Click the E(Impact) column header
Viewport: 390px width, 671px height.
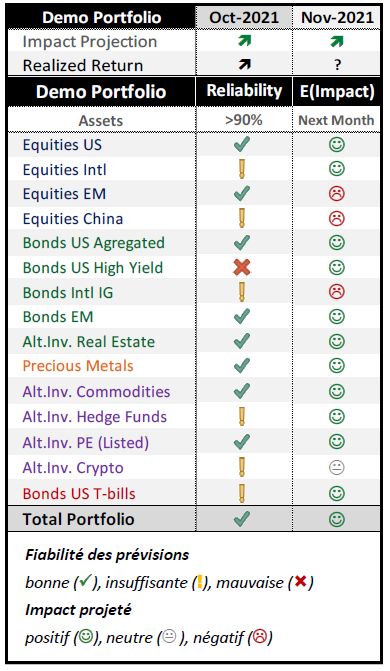pos(337,92)
